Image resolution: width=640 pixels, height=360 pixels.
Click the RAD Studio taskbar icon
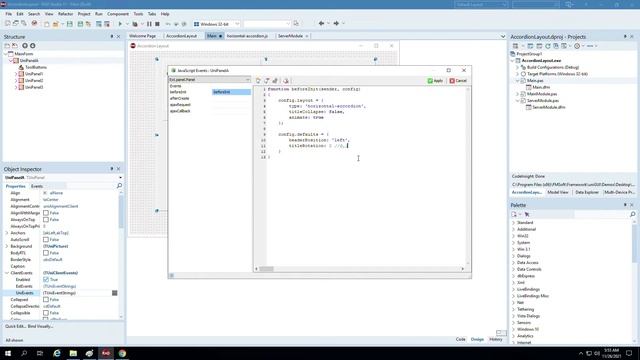tap(106, 353)
